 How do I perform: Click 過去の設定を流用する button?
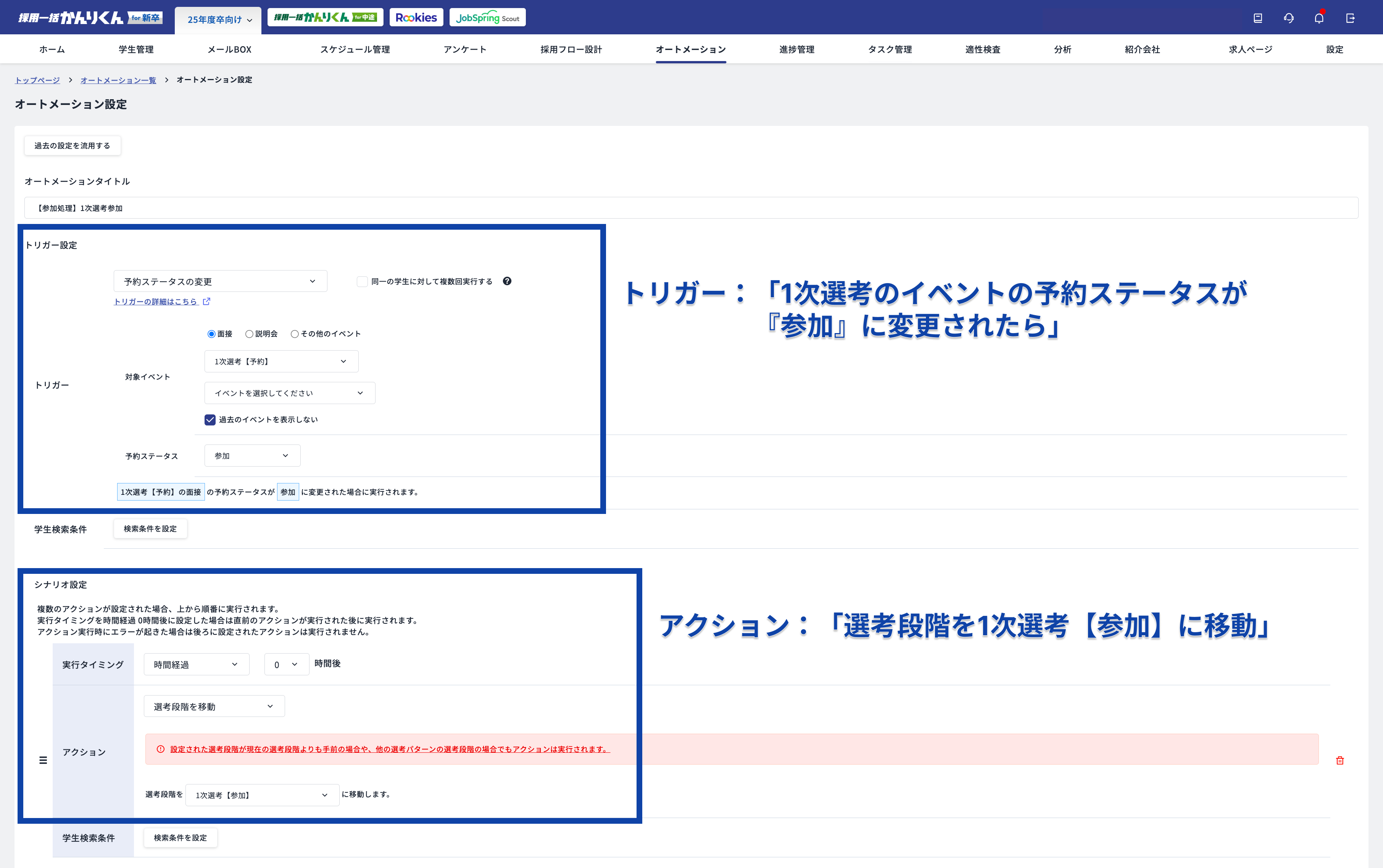[73, 146]
